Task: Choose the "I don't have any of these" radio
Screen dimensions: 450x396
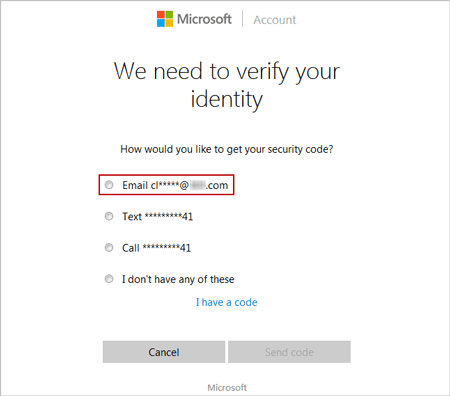Action: click(x=109, y=279)
